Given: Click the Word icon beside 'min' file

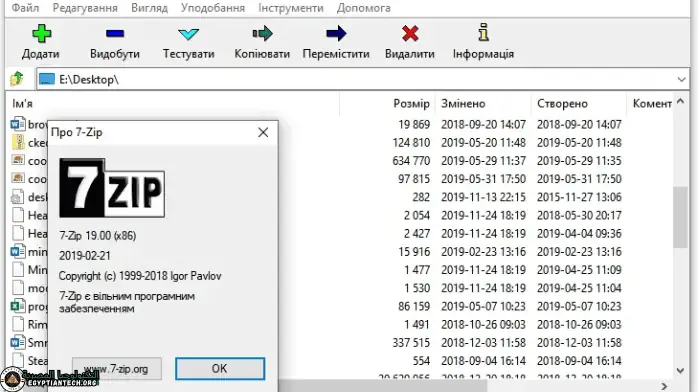Looking at the screenshot, I should pos(18,251).
